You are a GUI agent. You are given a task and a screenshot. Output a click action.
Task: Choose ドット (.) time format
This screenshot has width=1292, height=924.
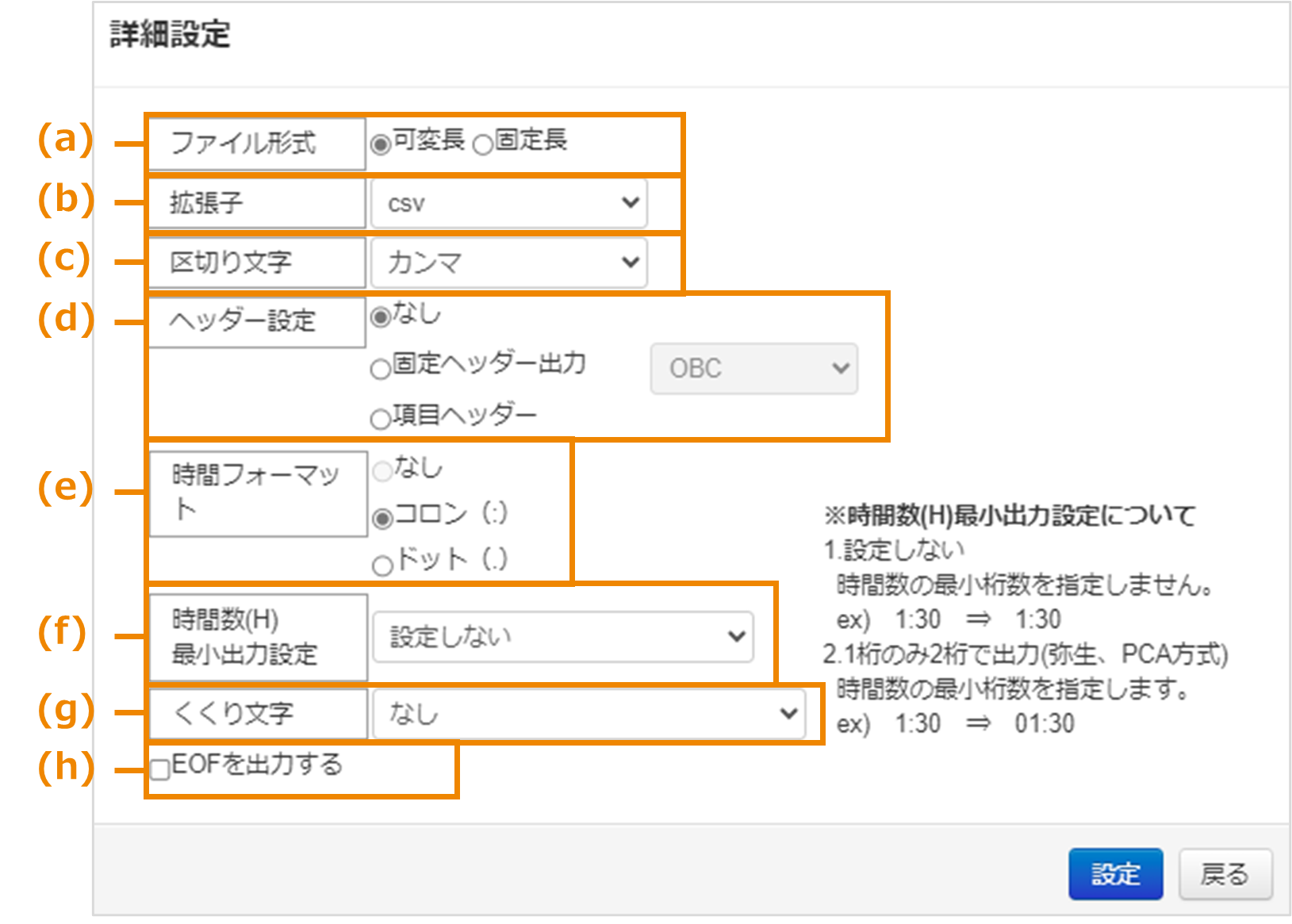(383, 563)
